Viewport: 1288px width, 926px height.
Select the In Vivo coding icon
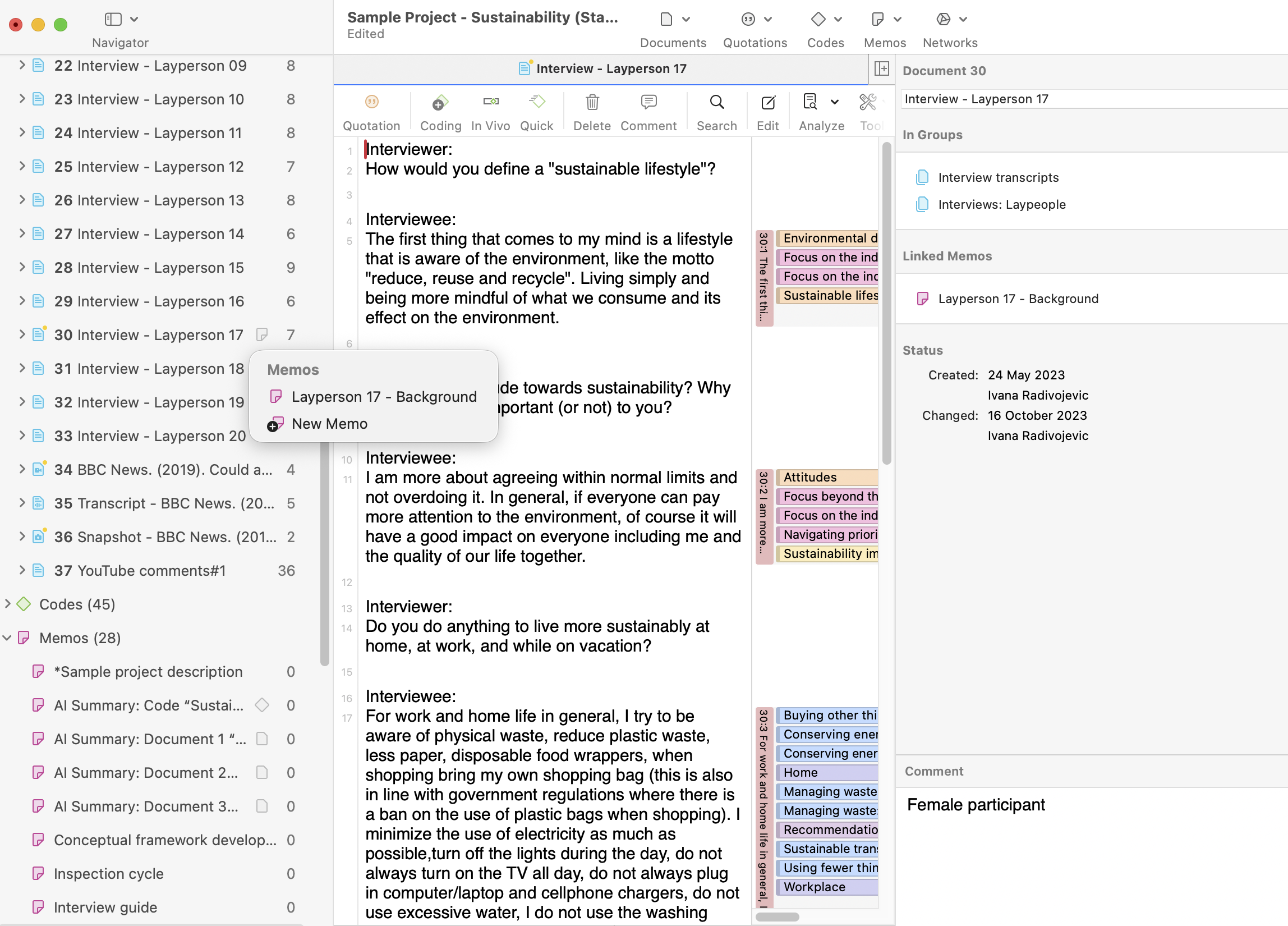click(x=490, y=102)
